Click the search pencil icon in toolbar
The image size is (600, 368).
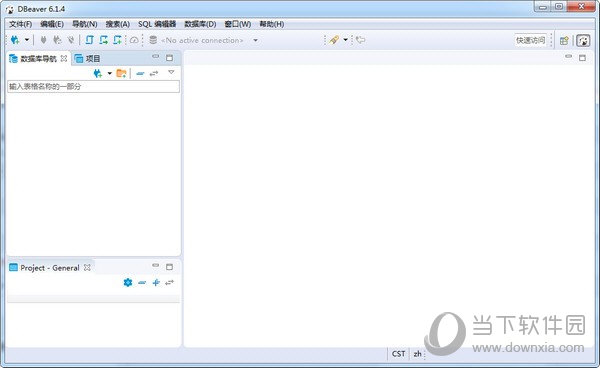pos(334,40)
